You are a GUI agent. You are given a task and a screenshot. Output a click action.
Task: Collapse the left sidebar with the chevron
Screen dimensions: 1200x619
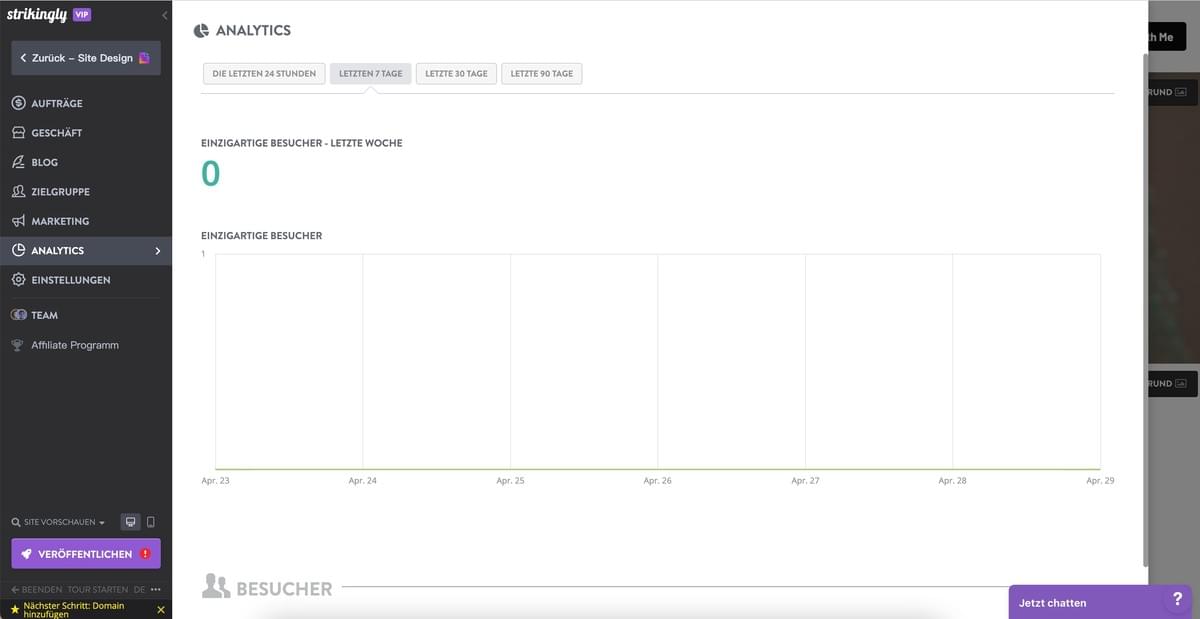click(163, 14)
